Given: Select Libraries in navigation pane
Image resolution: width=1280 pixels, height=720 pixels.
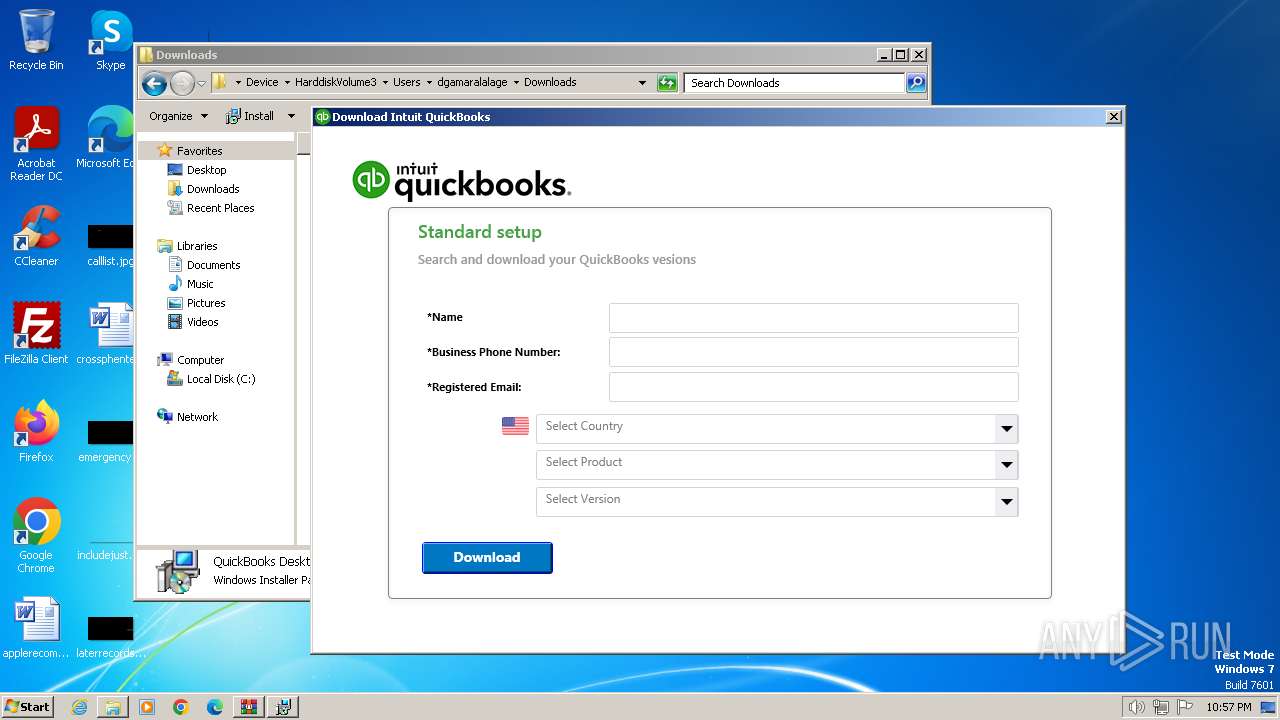Looking at the screenshot, I should [x=197, y=246].
